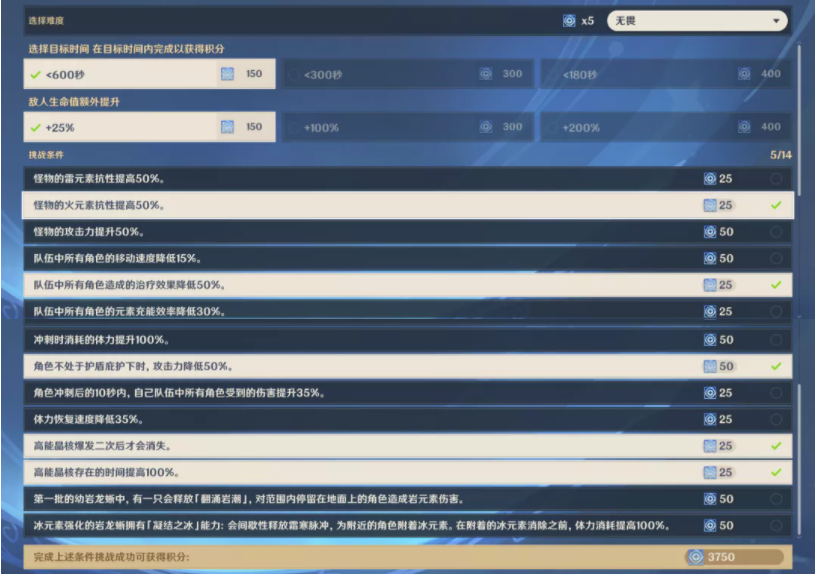The height and width of the screenshot is (574, 815).
Task: Click the points icon next to 150 in <600秒
Action: coord(227,74)
